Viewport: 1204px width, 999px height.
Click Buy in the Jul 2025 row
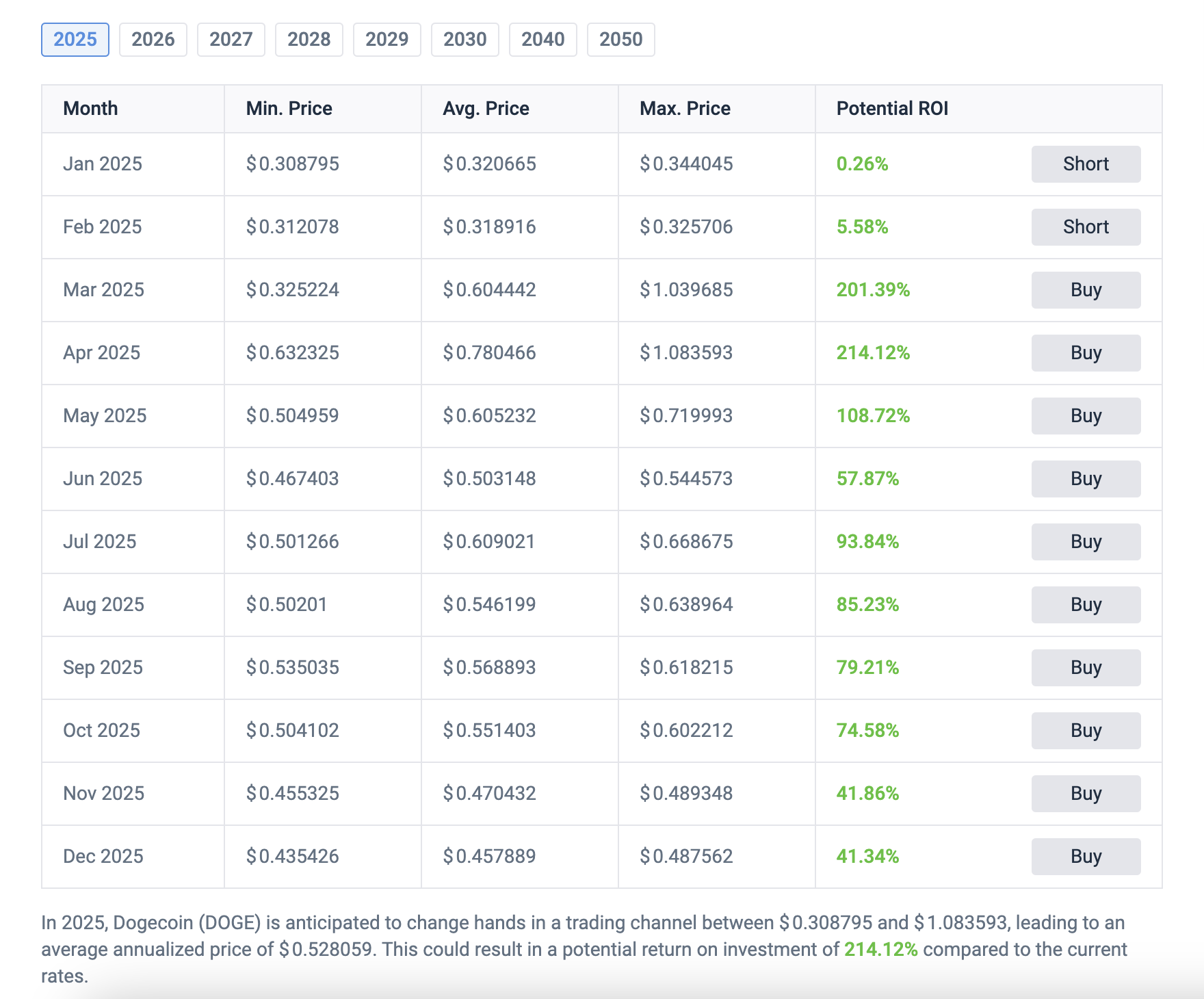[1086, 542]
